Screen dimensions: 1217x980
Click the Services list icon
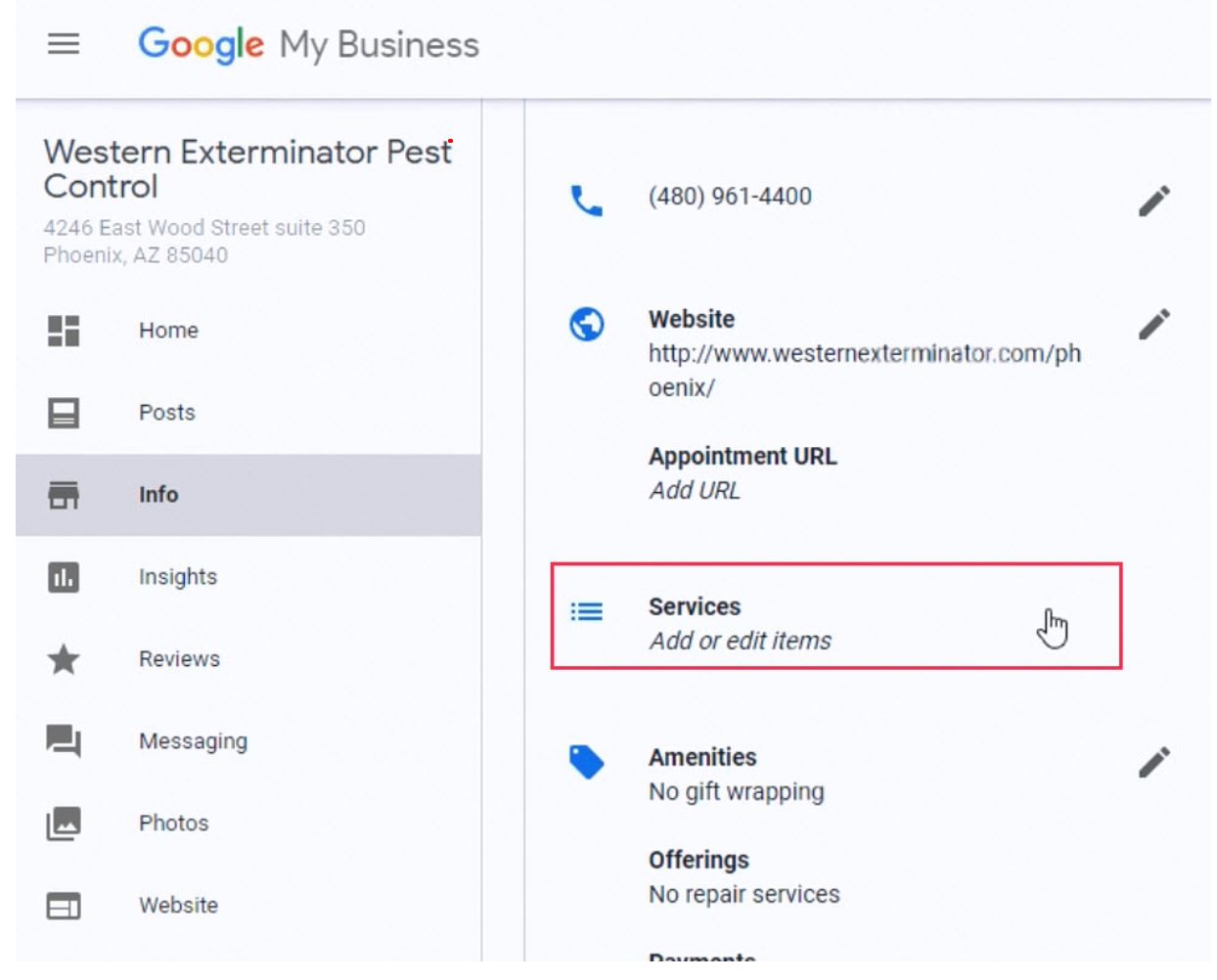pyautogui.click(x=586, y=612)
